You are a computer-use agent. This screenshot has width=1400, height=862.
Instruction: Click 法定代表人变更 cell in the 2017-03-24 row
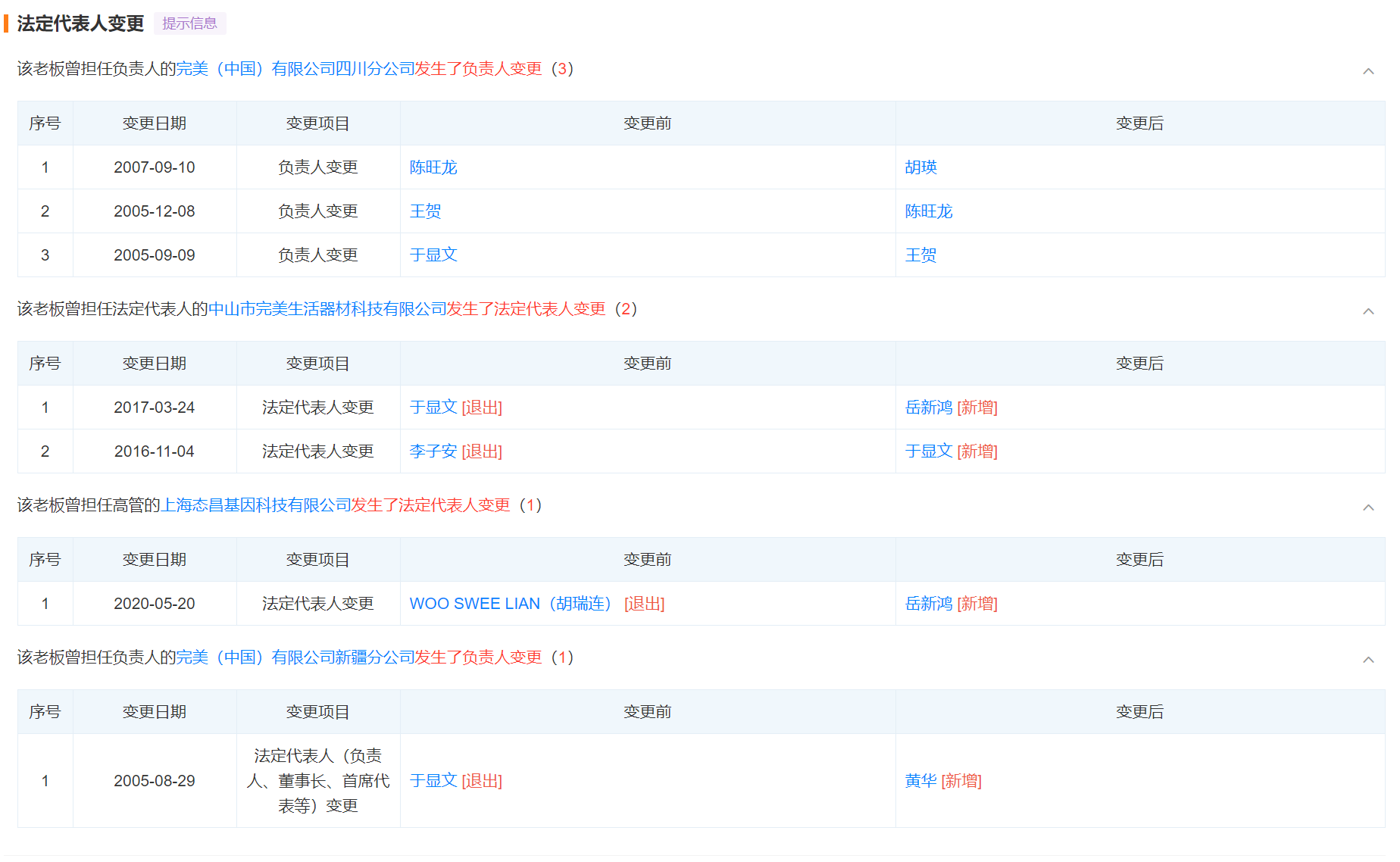click(x=318, y=408)
